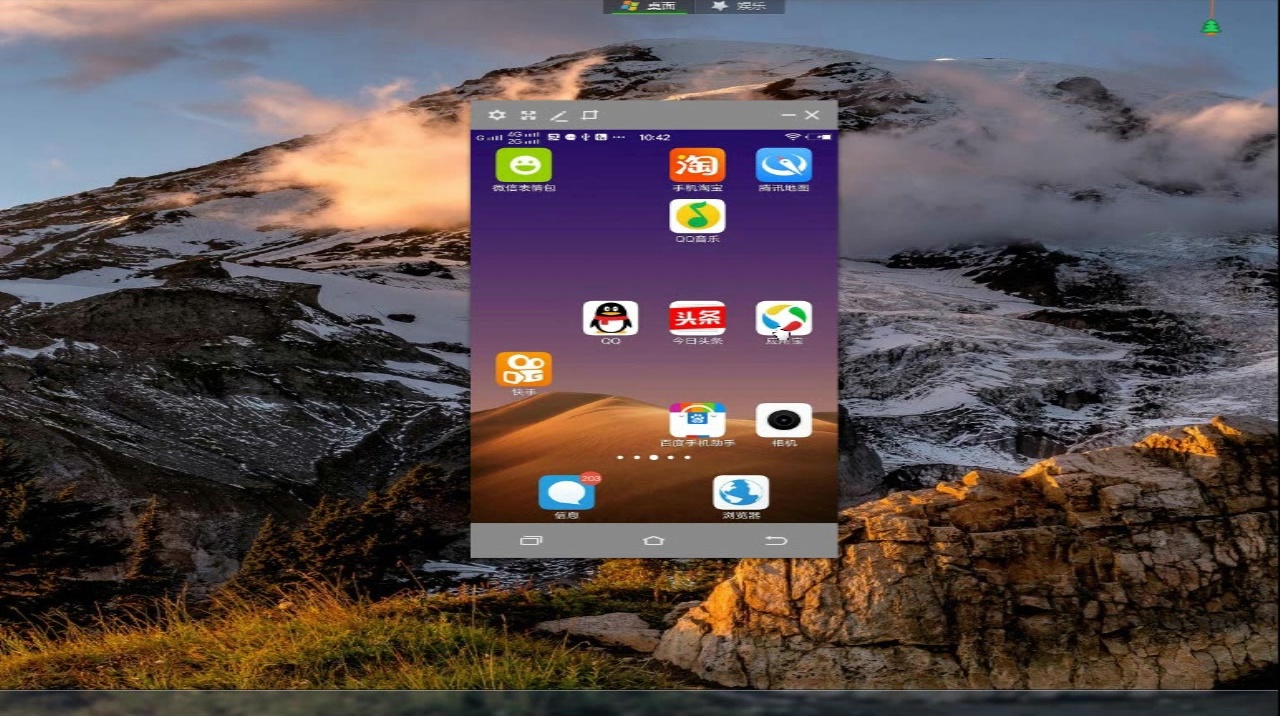Launch the 手机淘宝 Taobao app

point(697,165)
